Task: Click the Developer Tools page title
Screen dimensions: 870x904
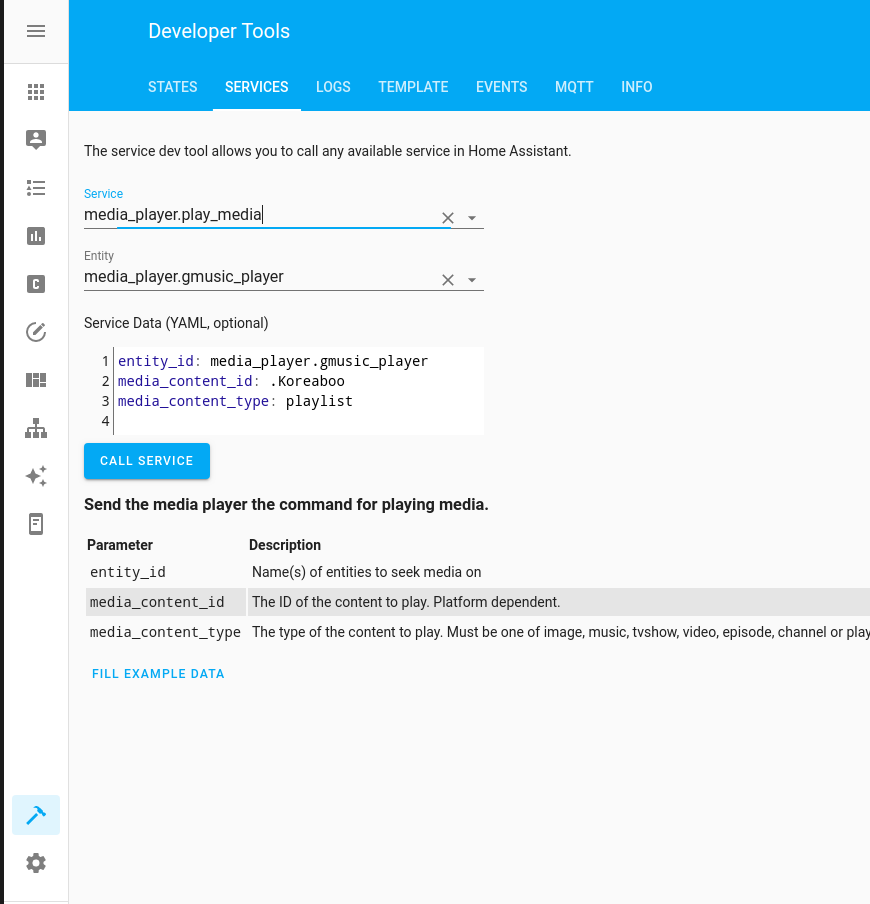Action: 219,31
